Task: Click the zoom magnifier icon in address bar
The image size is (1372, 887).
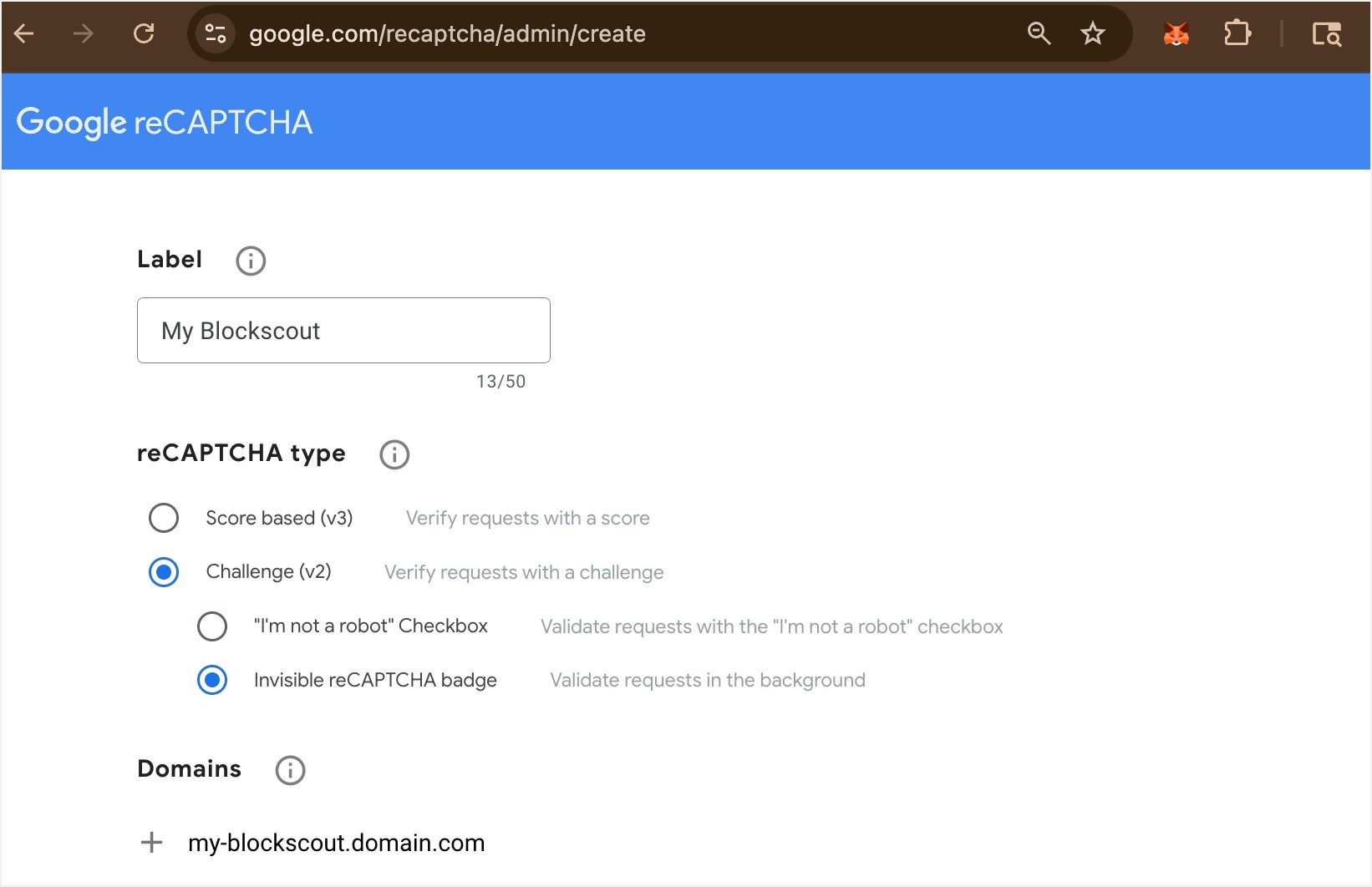Action: point(1039,33)
